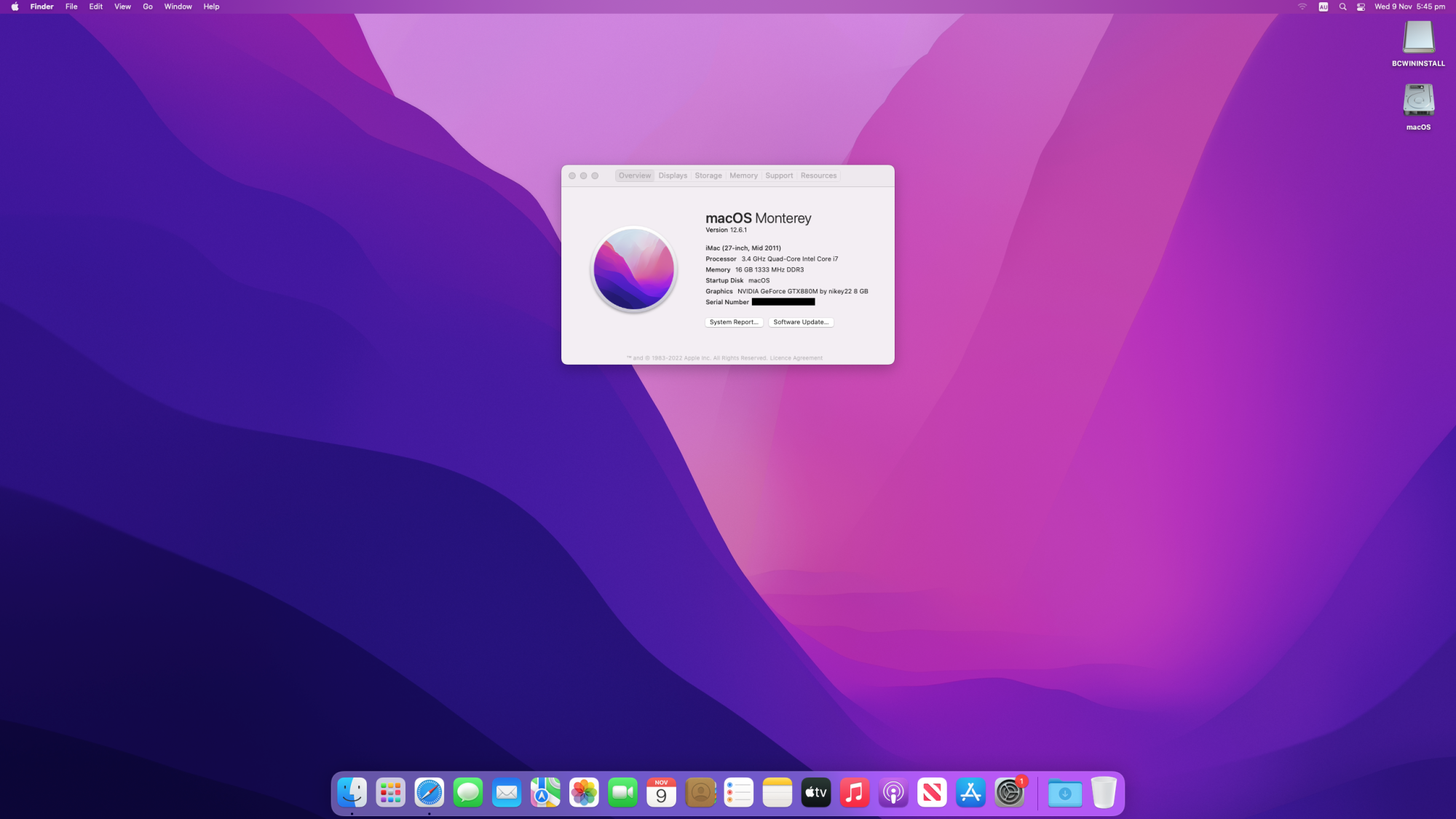1456x819 pixels.
Task: Open the Trash in dock
Action: tap(1104, 793)
